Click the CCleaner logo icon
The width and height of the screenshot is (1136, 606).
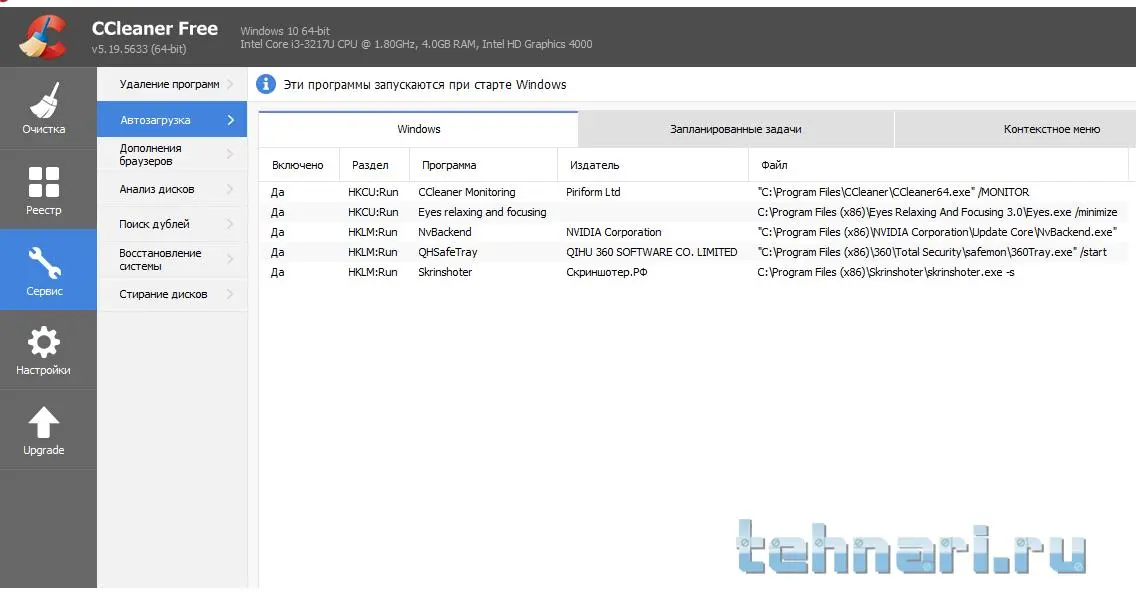43,36
